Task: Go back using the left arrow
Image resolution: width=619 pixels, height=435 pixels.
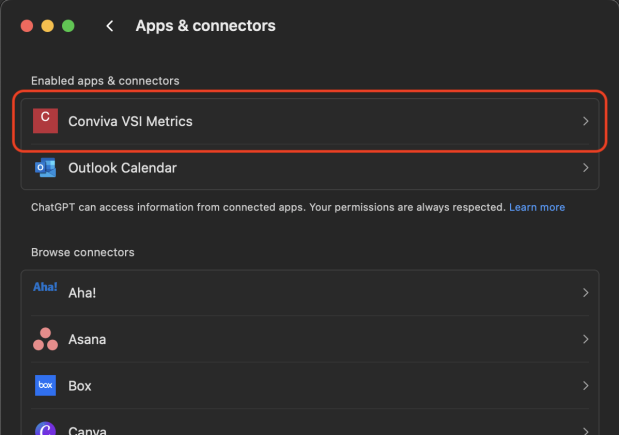Action: (110, 26)
